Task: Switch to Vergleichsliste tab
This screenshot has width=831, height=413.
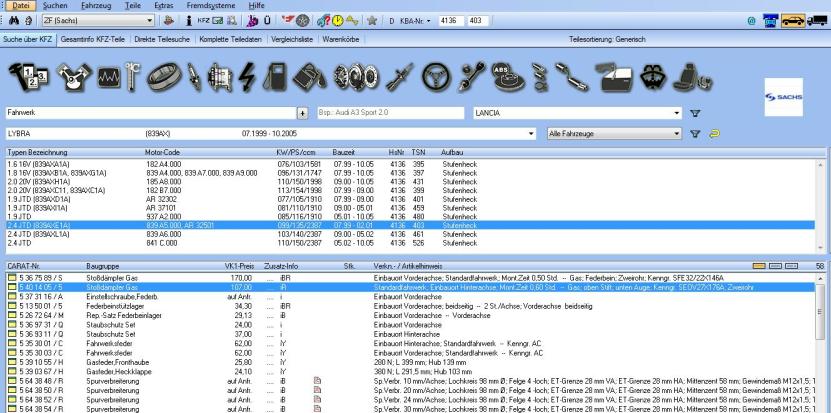Action: [x=292, y=39]
